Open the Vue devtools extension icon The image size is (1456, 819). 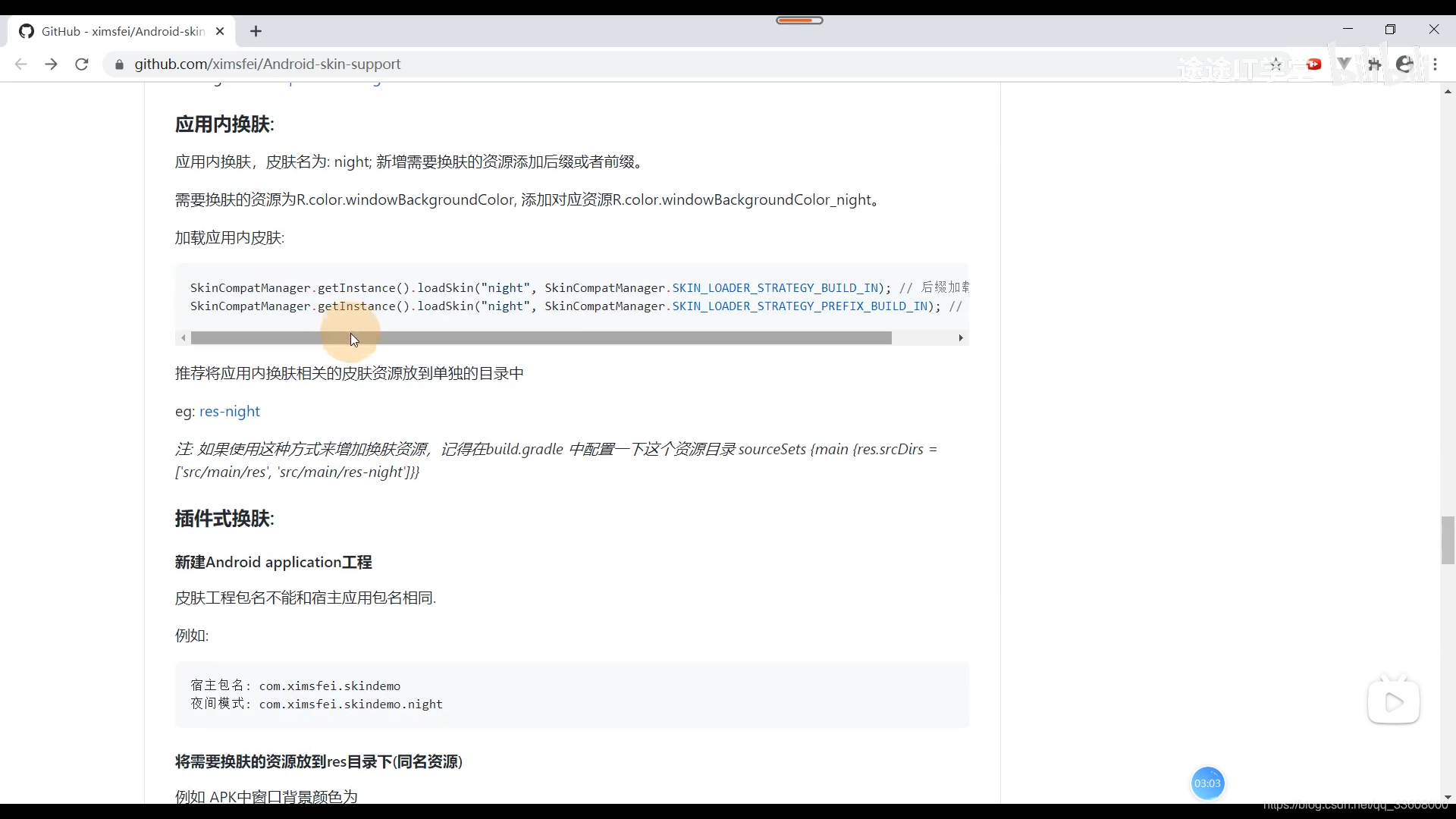point(1344,64)
